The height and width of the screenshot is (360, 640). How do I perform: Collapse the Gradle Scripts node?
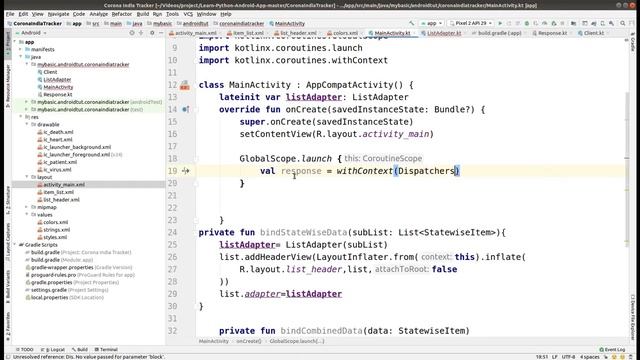(x=15, y=244)
